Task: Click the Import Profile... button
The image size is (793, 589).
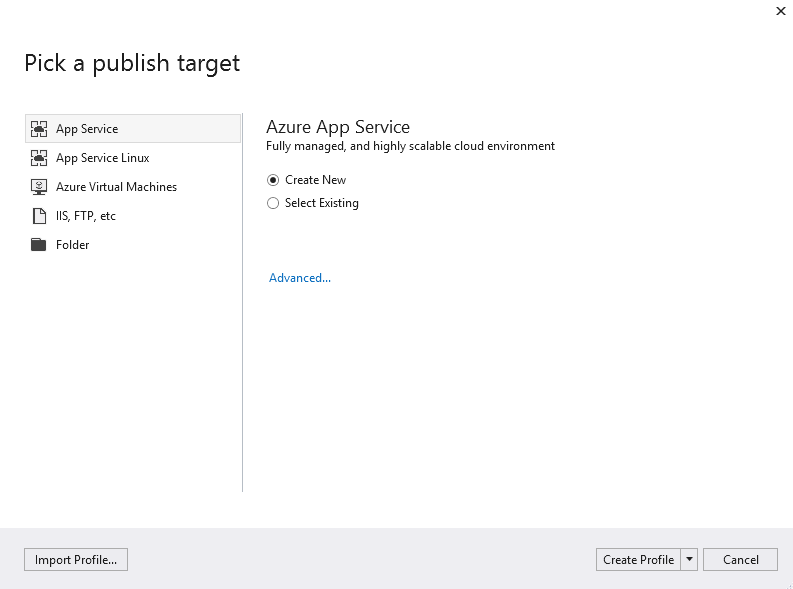Action: [76, 560]
